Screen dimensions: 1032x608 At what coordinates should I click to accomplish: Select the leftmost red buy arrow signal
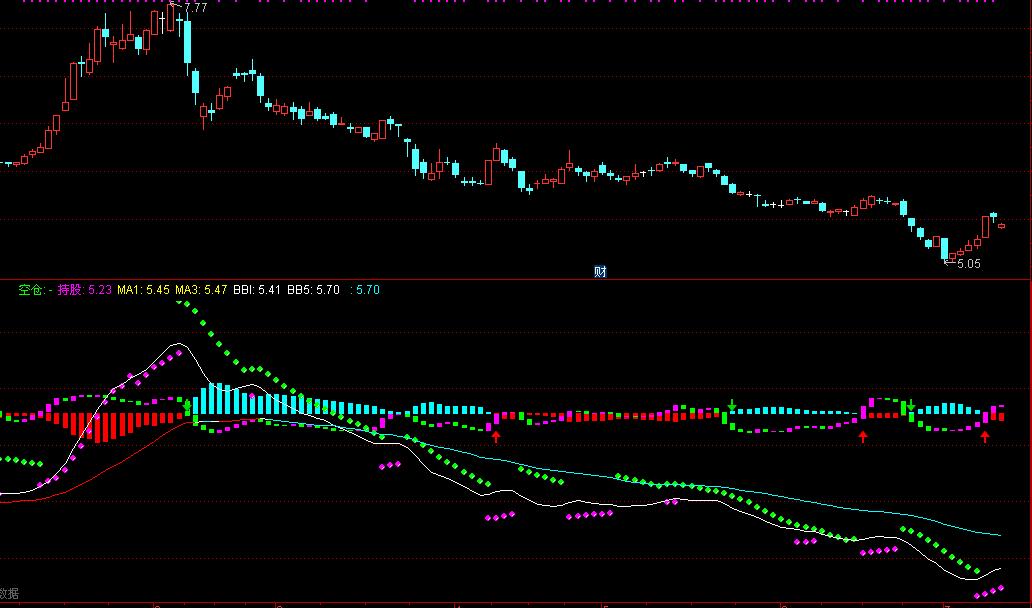496,436
